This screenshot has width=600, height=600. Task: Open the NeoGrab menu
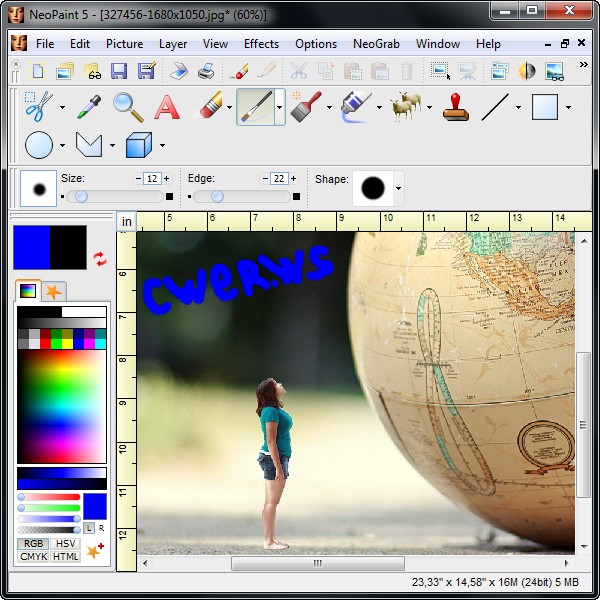pos(375,44)
